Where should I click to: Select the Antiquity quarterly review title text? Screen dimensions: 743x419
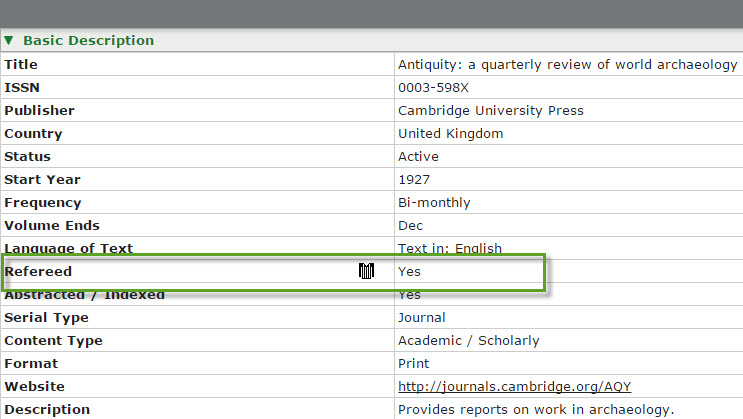pos(568,65)
